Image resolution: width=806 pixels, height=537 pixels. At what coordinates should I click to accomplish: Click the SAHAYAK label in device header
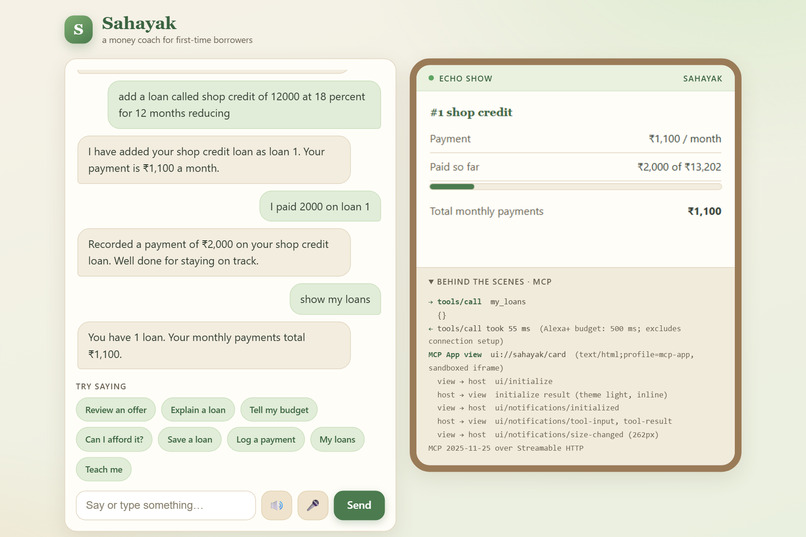click(702, 79)
